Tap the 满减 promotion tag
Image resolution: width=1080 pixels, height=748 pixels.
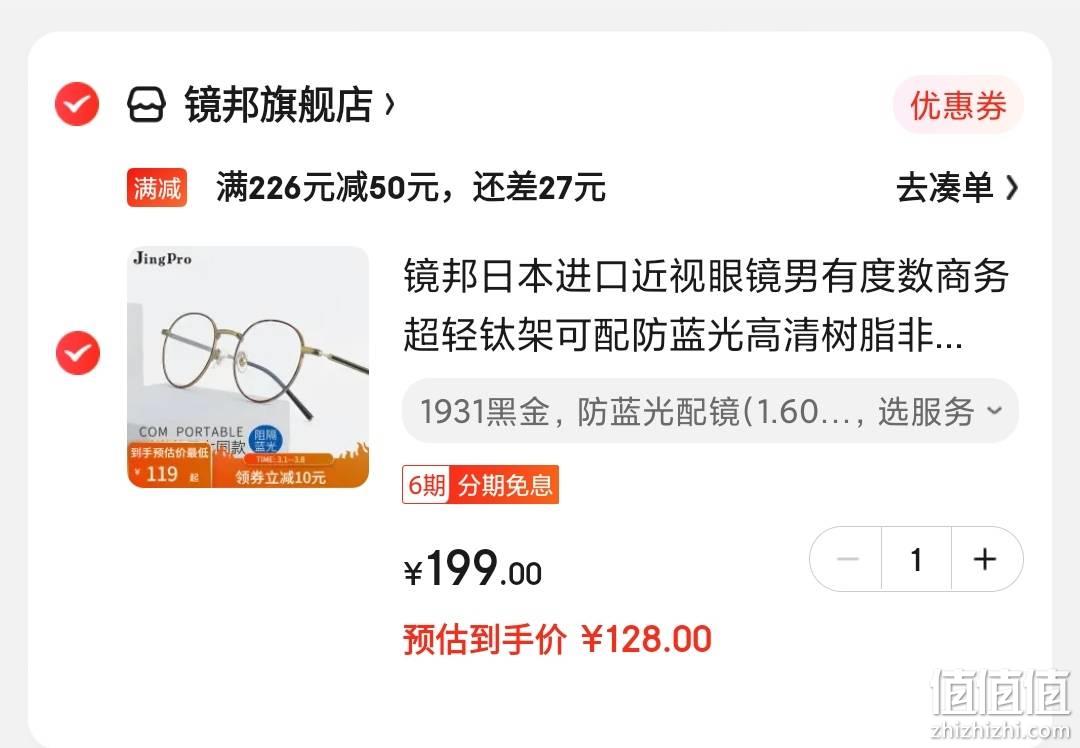click(157, 187)
